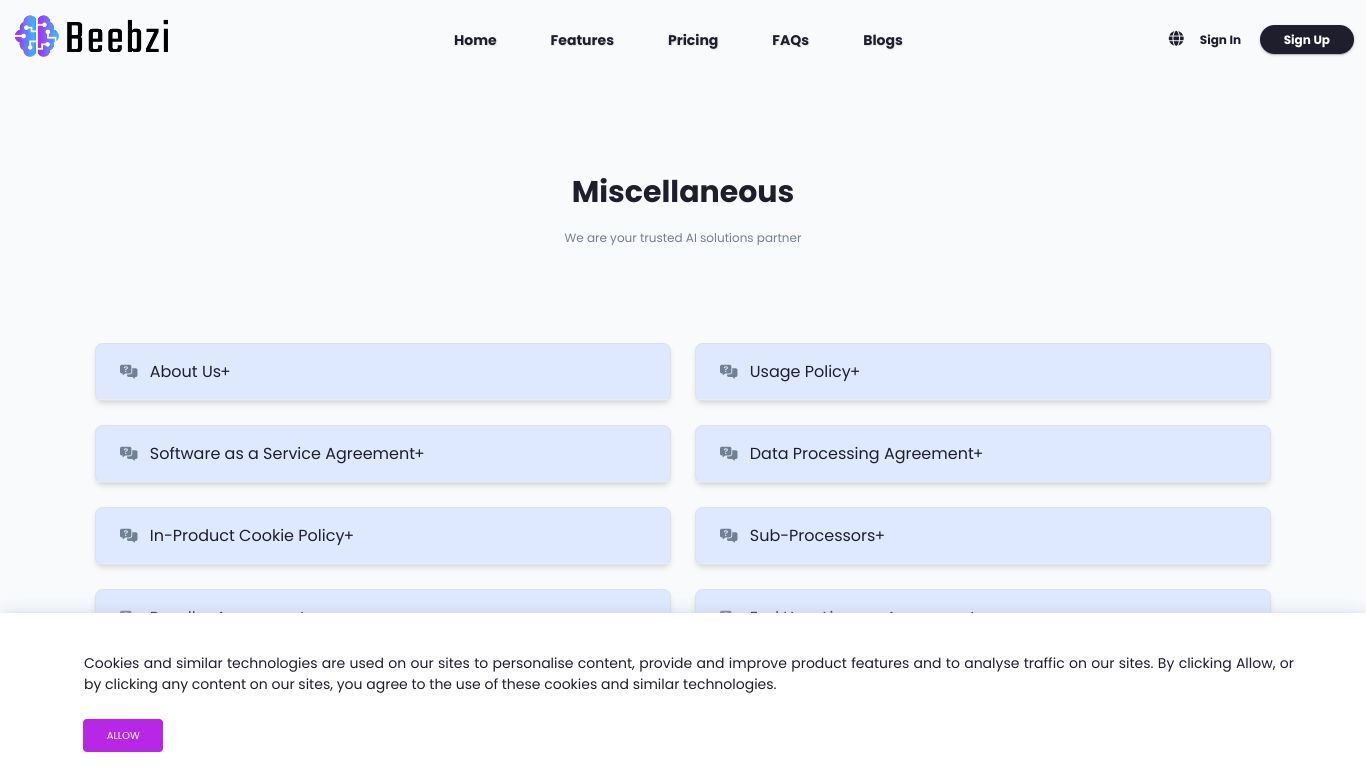Click the Sign Up button
The height and width of the screenshot is (768, 1366).
(1306, 40)
